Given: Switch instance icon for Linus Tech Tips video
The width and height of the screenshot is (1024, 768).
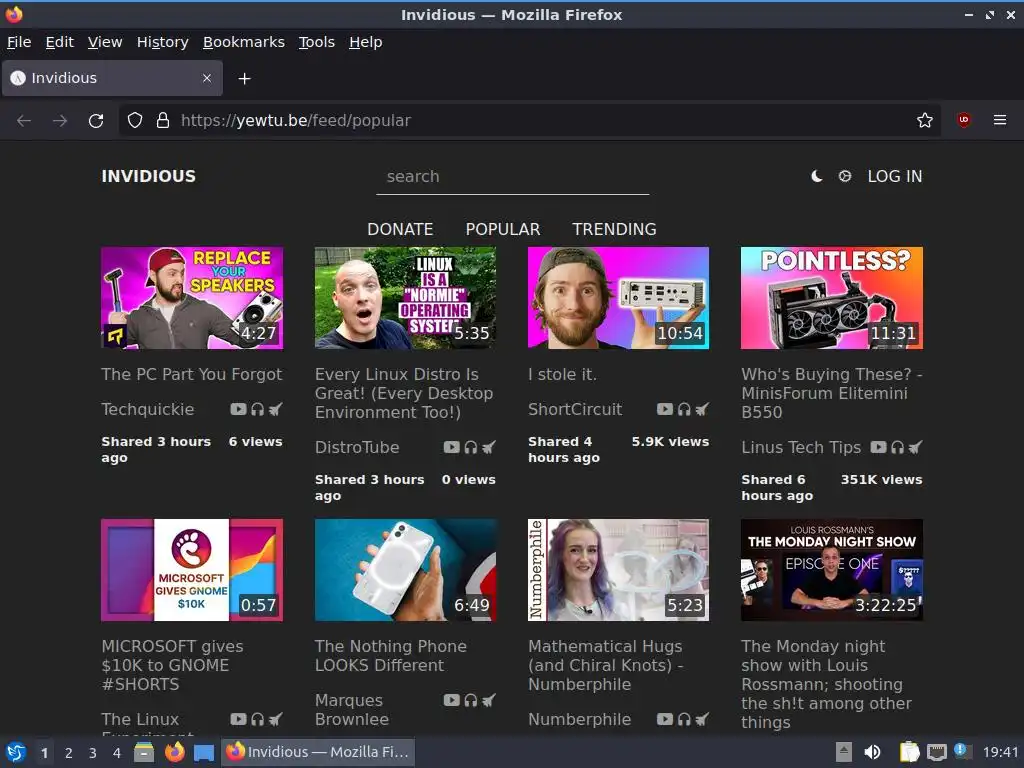Looking at the screenshot, I should 916,447.
